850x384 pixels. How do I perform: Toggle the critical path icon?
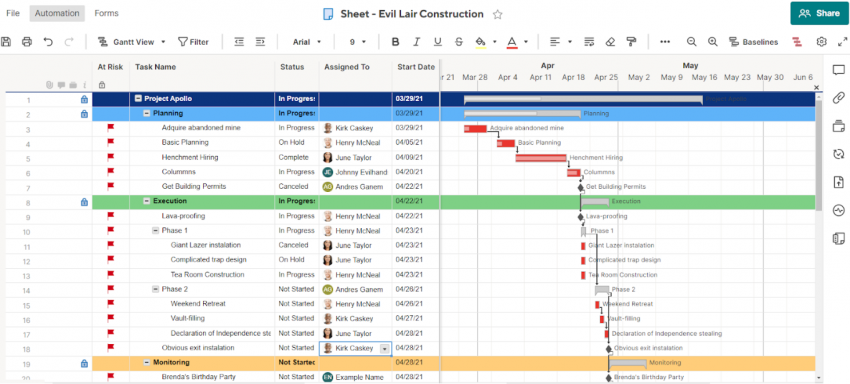(x=797, y=42)
